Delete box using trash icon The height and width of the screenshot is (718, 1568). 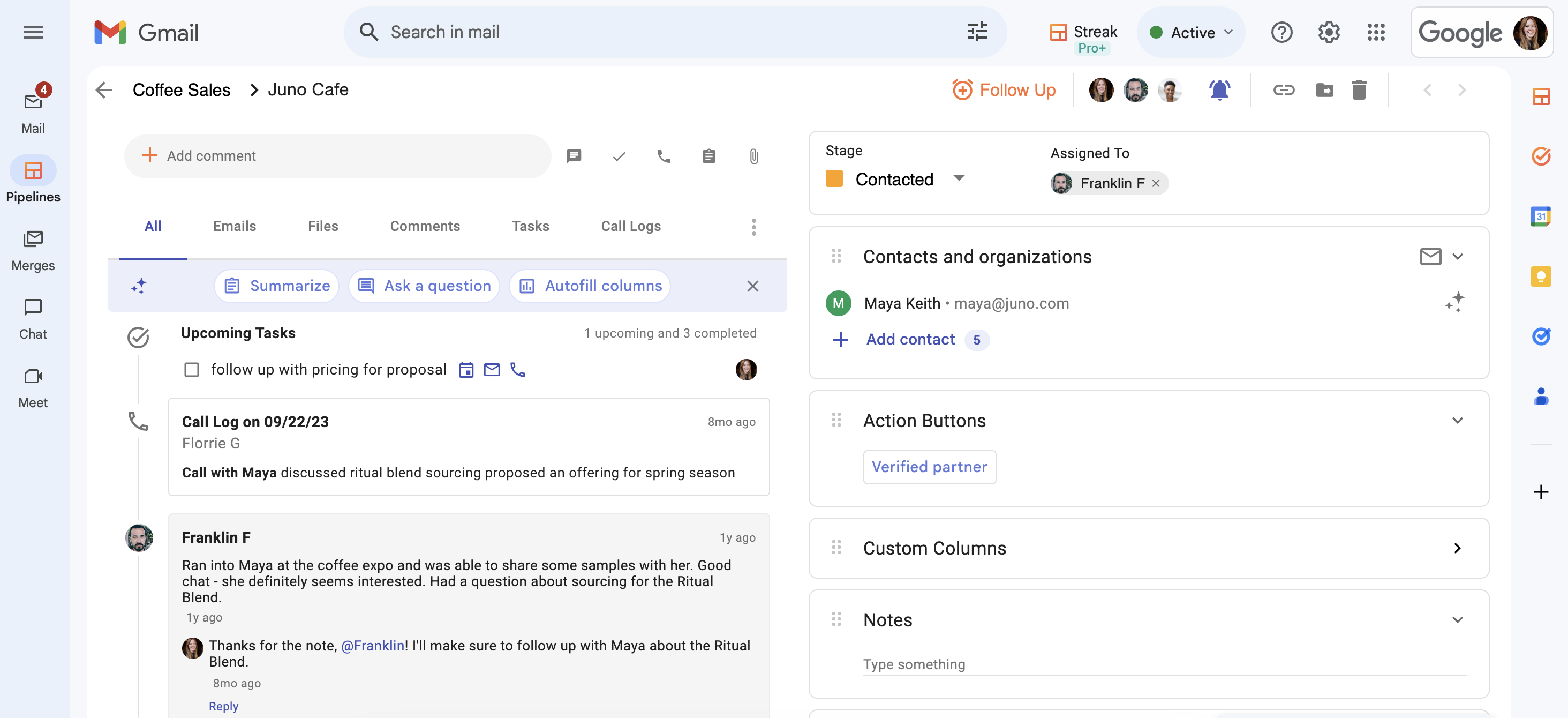click(1359, 90)
